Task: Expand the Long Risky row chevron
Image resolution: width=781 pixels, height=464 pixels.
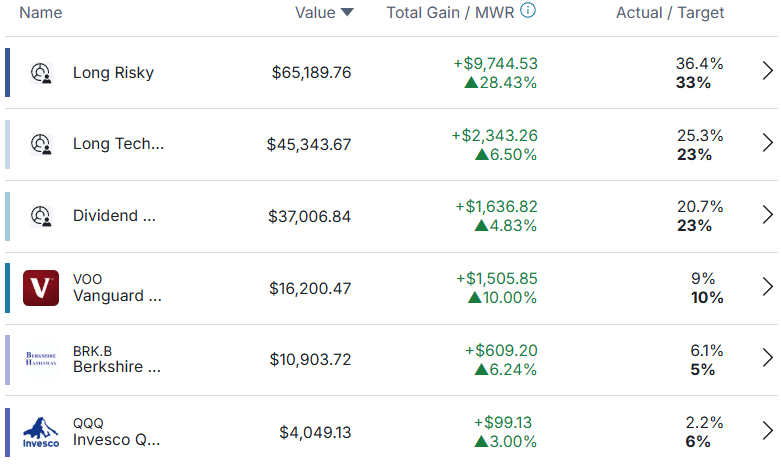Action: pos(768,71)
